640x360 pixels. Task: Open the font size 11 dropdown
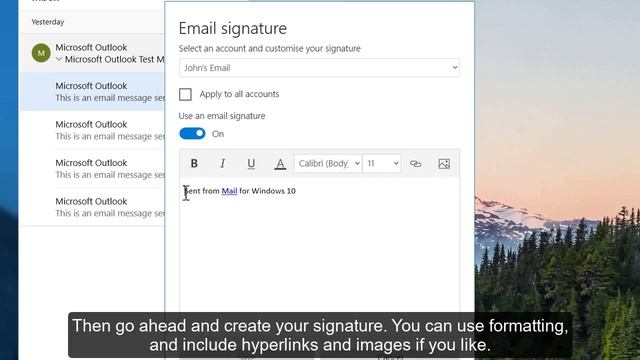pos(382,164)
